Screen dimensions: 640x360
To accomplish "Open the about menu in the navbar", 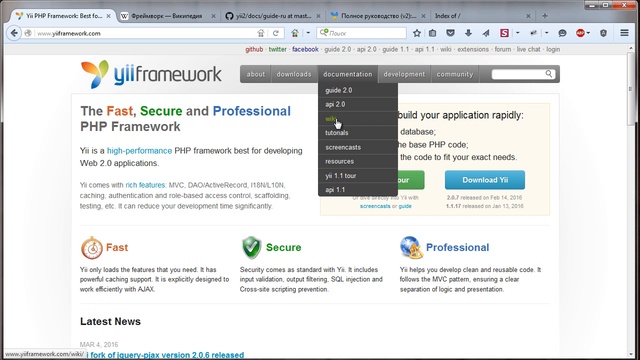I will click(256, 74).
